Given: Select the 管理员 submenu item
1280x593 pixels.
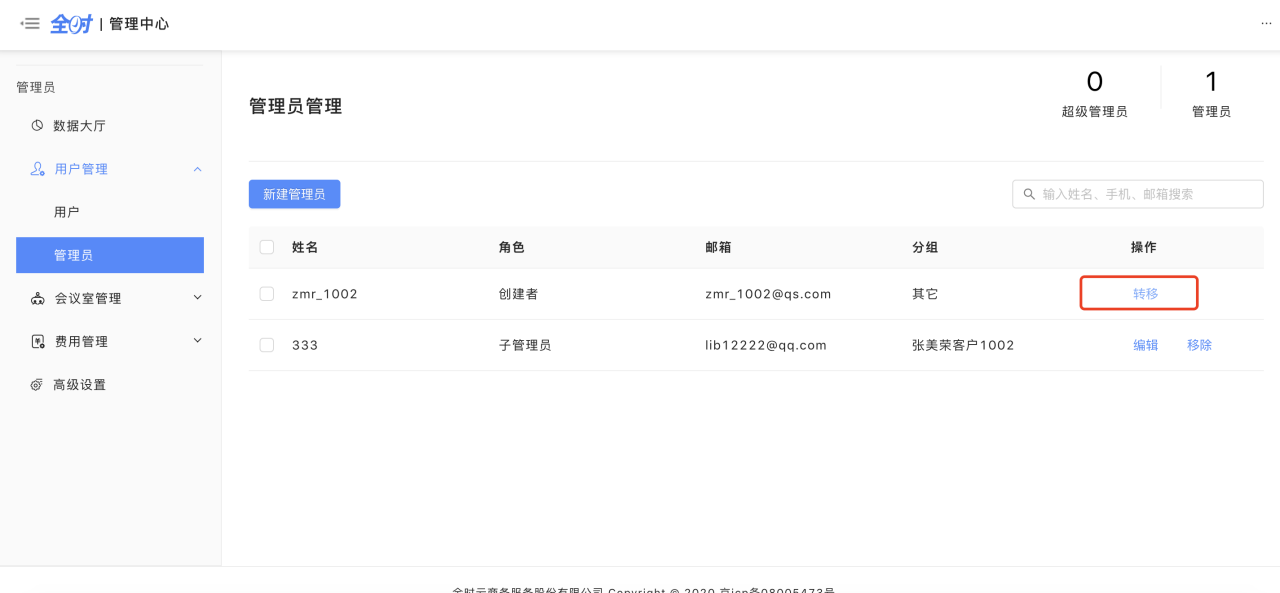Looking at the screenshot, I should click(110, 255).
